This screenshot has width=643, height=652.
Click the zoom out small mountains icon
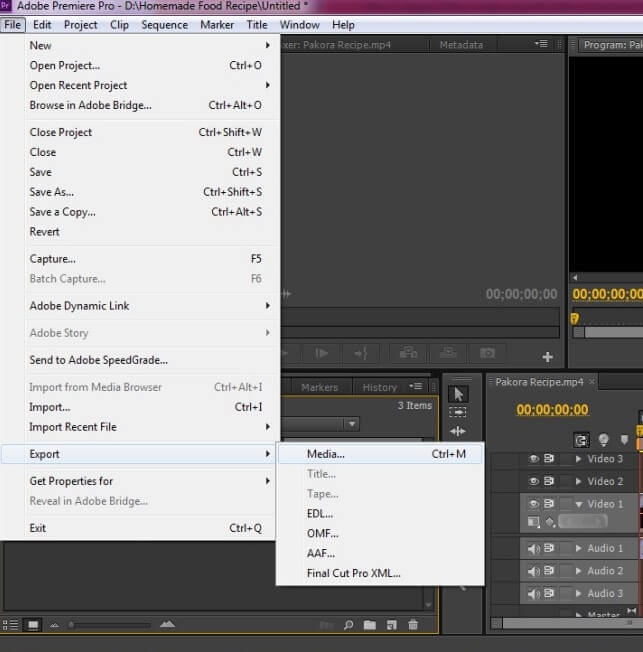coord(54,625)
